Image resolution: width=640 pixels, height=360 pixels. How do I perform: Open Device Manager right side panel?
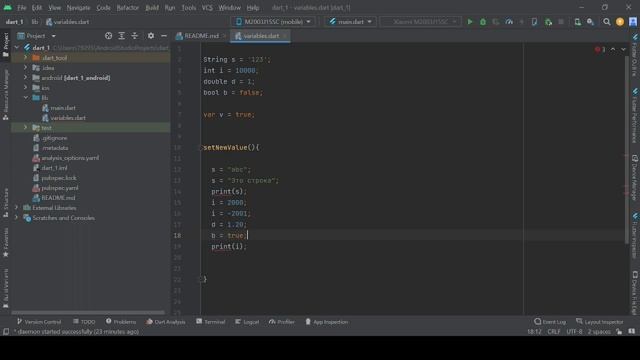coord(635,177)
